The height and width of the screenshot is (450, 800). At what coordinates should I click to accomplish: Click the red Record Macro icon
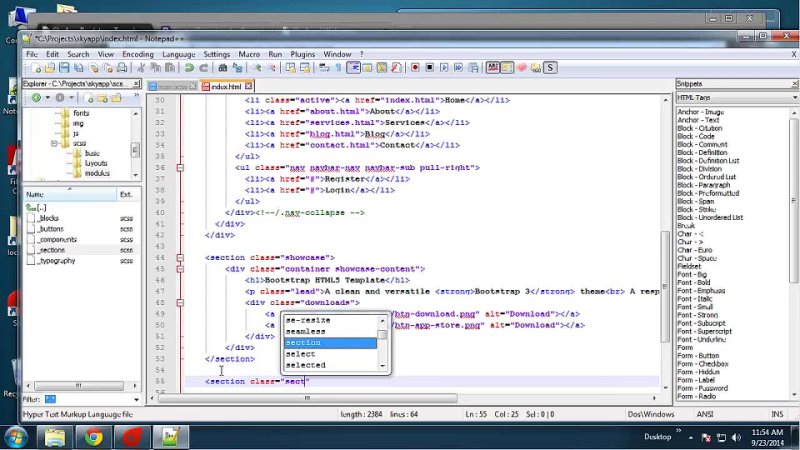[415, 68]
